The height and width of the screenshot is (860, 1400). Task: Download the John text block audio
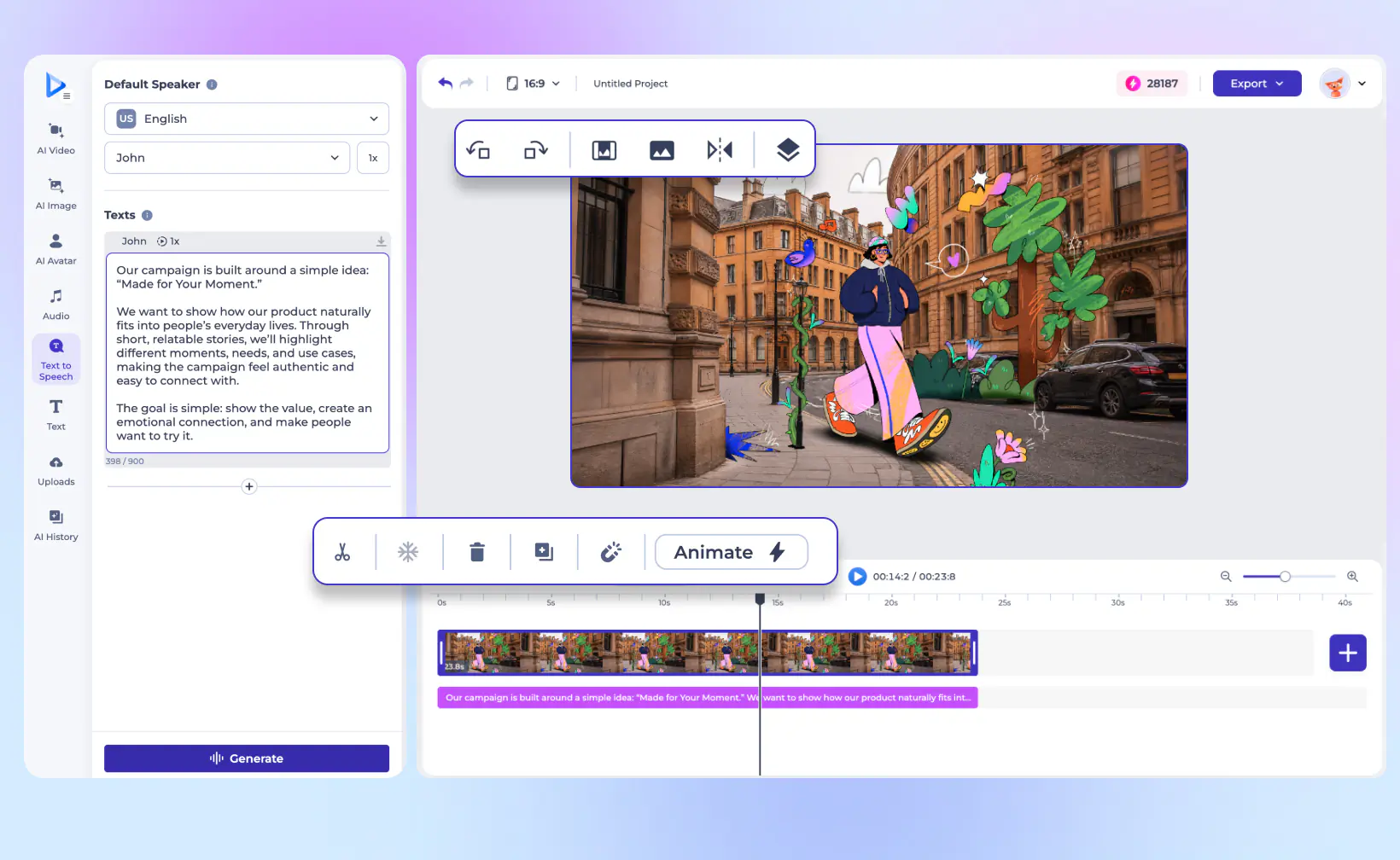click(x=381, y=241)
